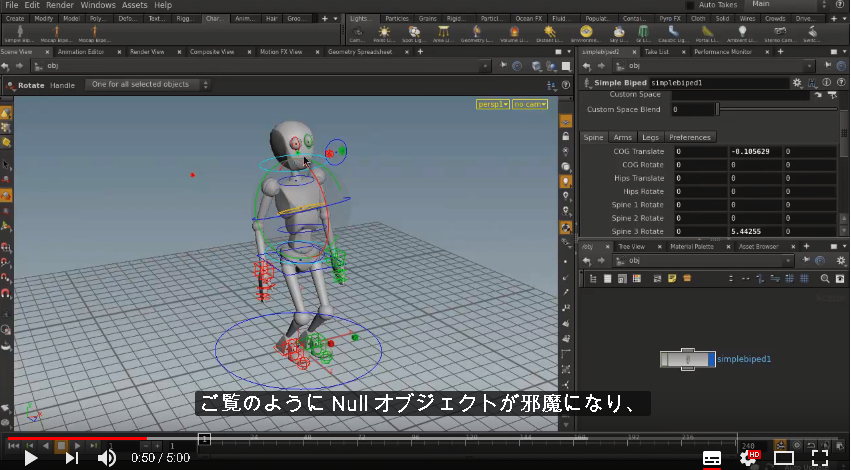This screenshot has height=470, width=851.
Task: Open the persp1 viewport dropdown
Action: pos(493,104)
